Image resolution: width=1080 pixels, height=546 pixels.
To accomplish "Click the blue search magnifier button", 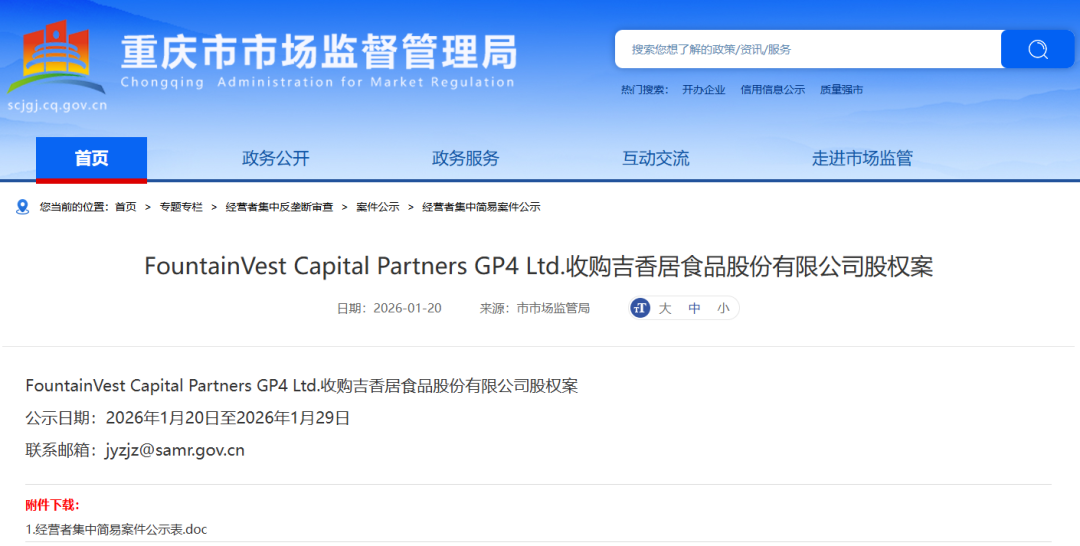I will [1037, 49].
